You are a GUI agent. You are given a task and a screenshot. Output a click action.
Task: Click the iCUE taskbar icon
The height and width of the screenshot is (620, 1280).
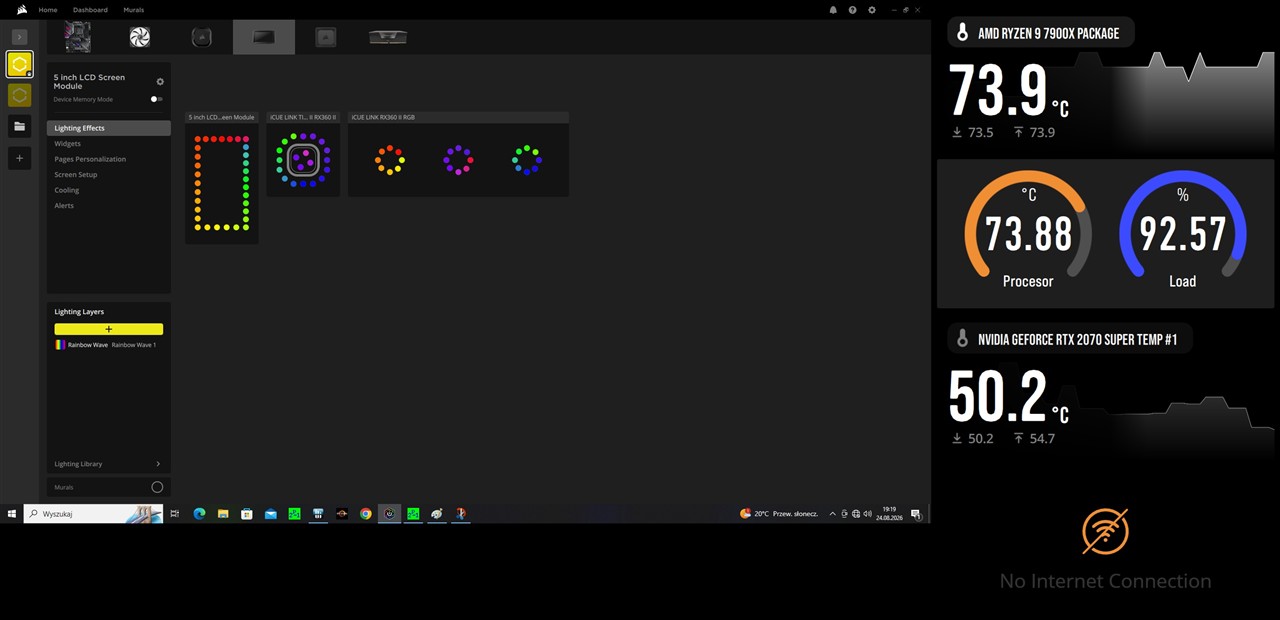pyautogui.click(x=389, y=514)
